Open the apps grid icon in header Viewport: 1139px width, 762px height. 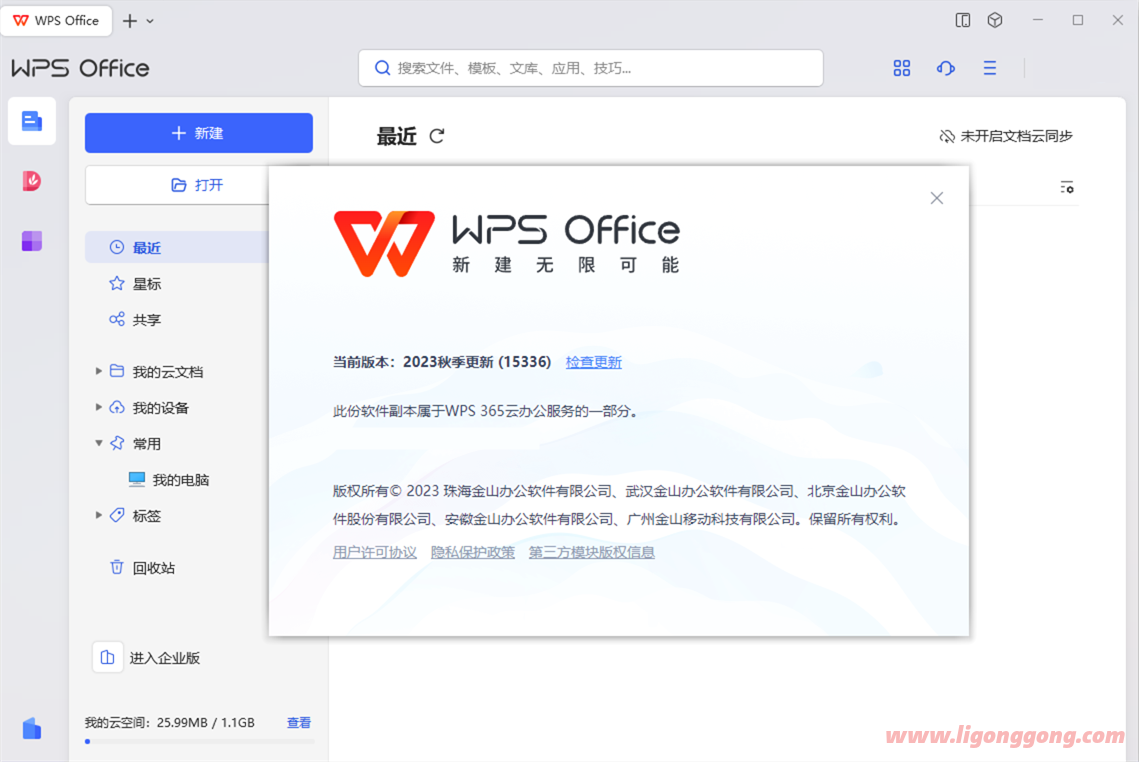tap(901, 68)
